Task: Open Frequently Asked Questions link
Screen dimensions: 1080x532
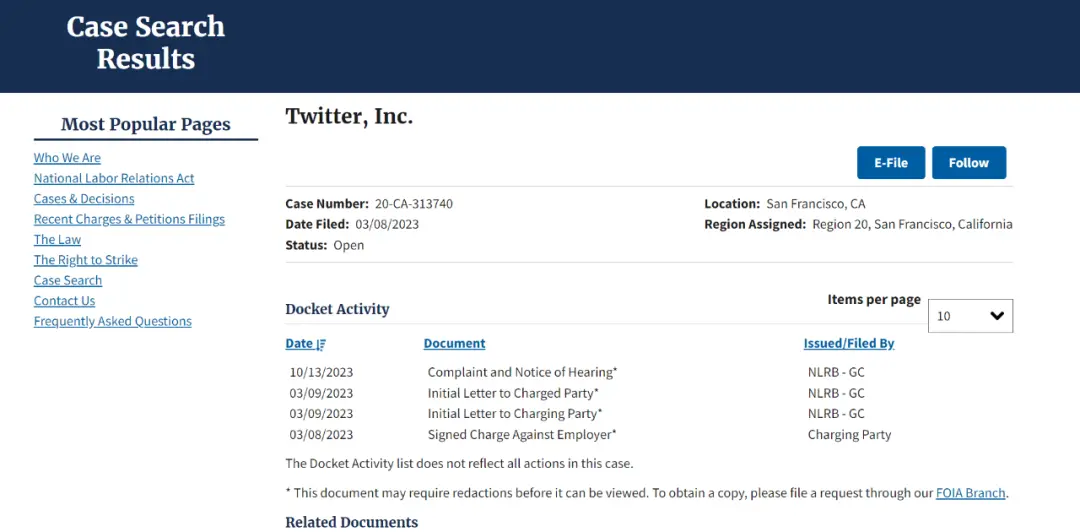Action: point(112,322)
